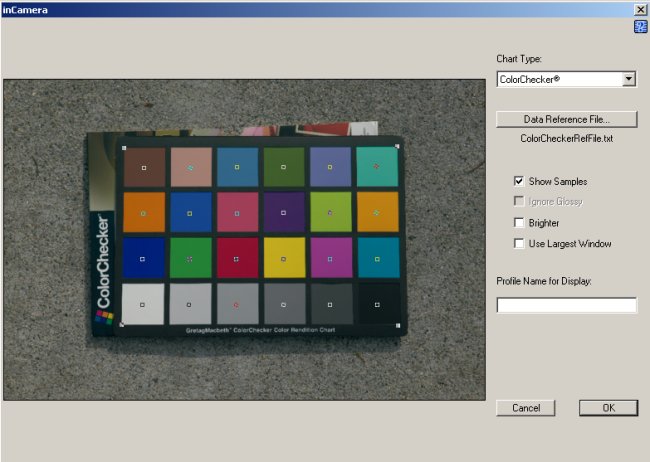650x462 pixels.
Task: Click the yellow-green patch in the second row
Action: [331, 212]
